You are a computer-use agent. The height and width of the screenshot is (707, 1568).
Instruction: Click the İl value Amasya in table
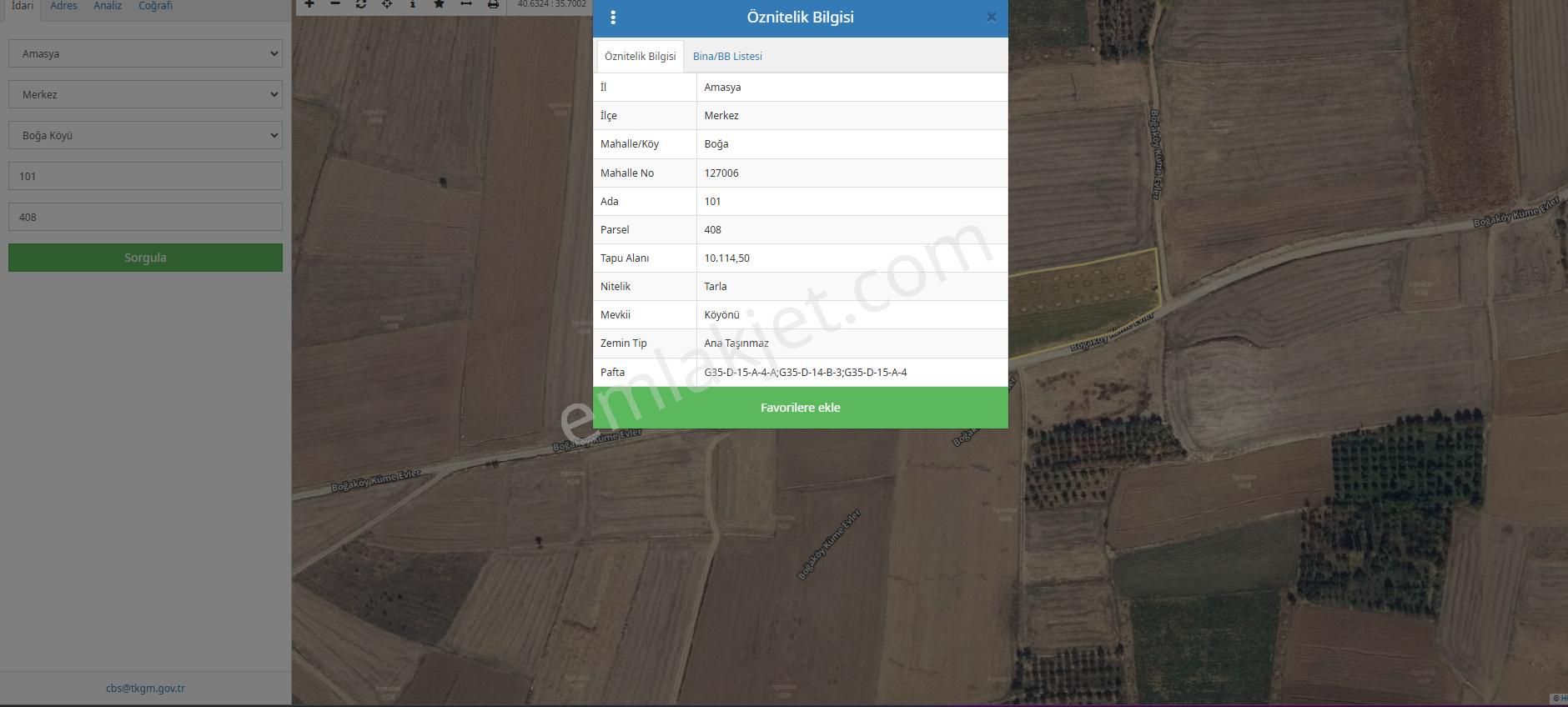[x=722, y=88]
